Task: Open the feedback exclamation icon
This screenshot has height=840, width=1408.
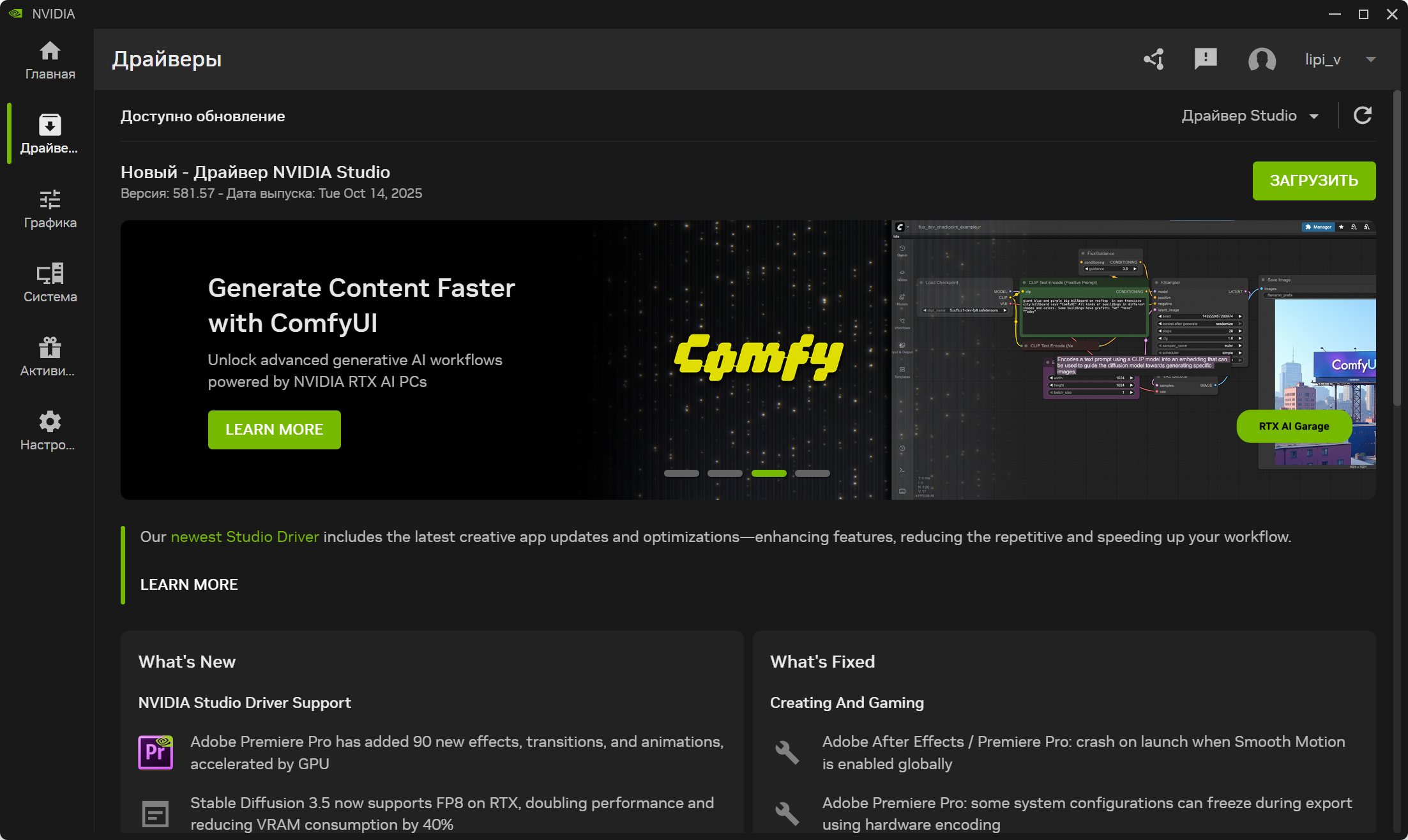Action: tap(1205, 59)
